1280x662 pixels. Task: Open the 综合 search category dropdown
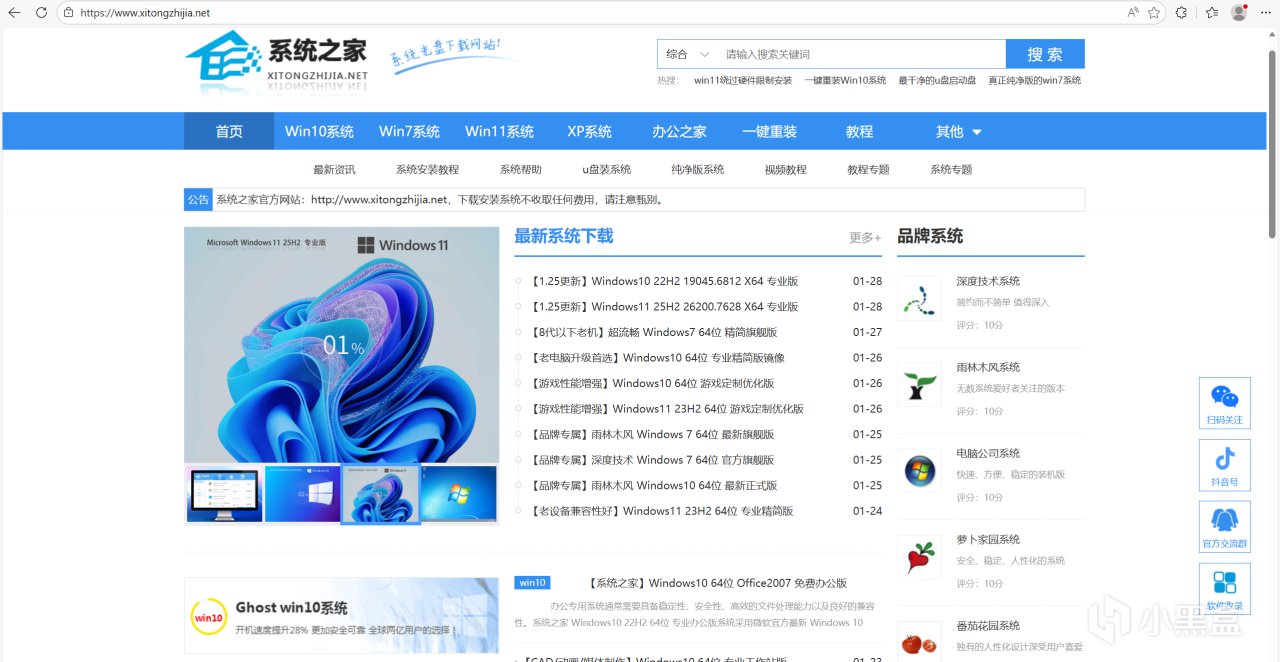688,54
